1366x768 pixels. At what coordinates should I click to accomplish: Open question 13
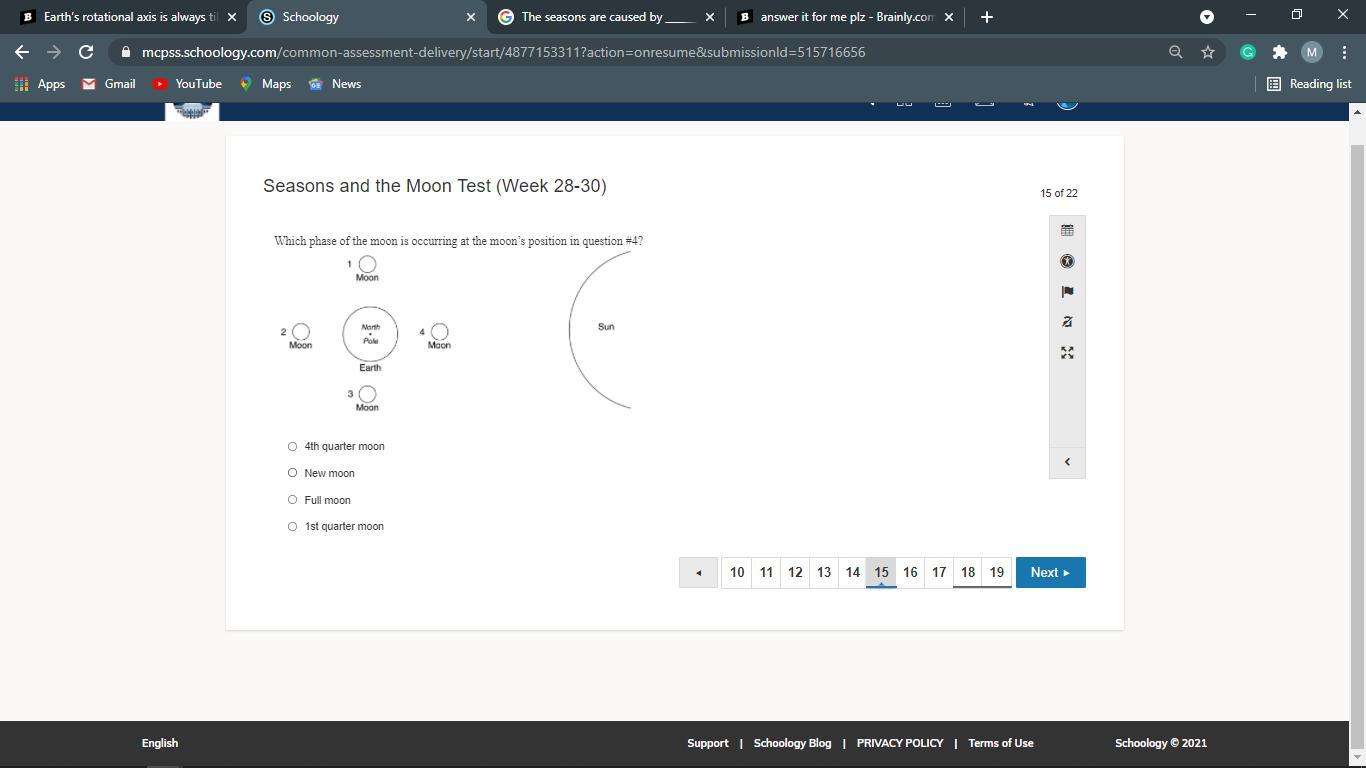tap(824, 572)
